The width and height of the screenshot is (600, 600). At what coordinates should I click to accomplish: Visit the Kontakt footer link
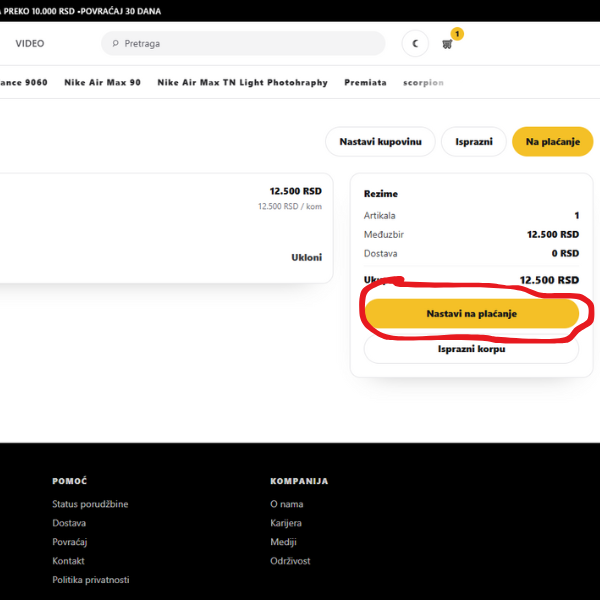click(x=69, y=561)
